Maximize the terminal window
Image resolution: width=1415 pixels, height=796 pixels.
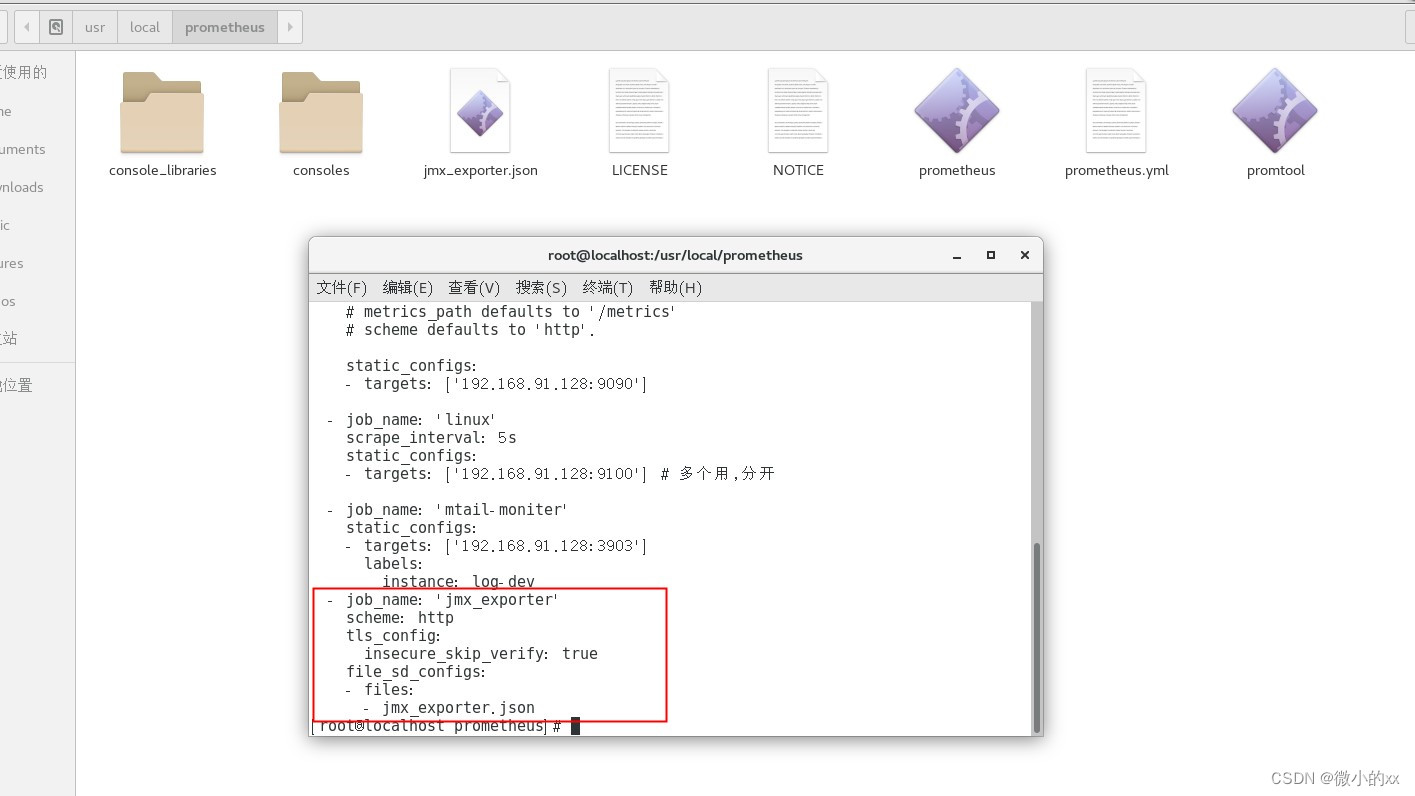tap(991, 255)
